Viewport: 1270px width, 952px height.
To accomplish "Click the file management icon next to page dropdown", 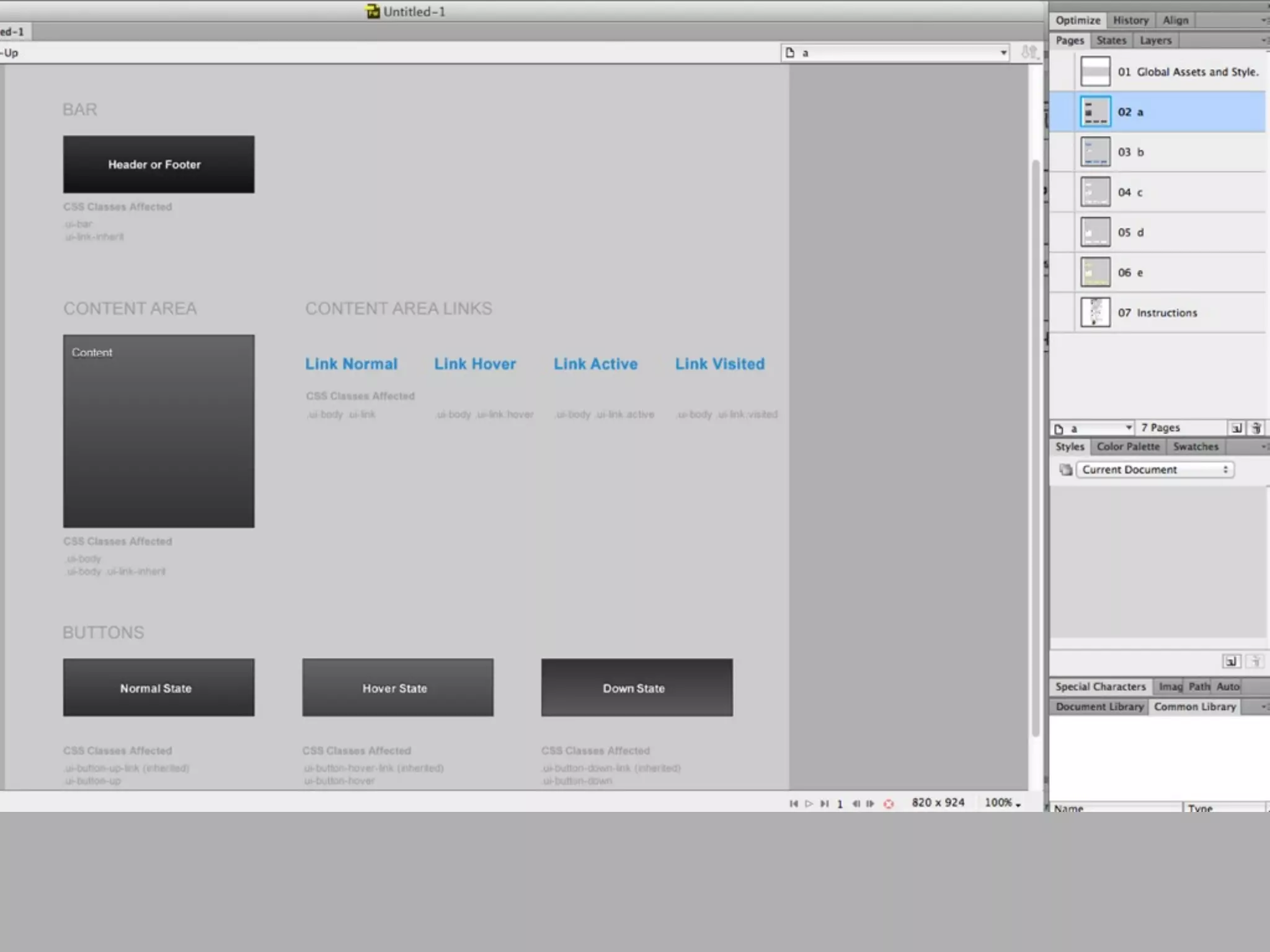I will pyautogui.click(x=1029, y=53).
